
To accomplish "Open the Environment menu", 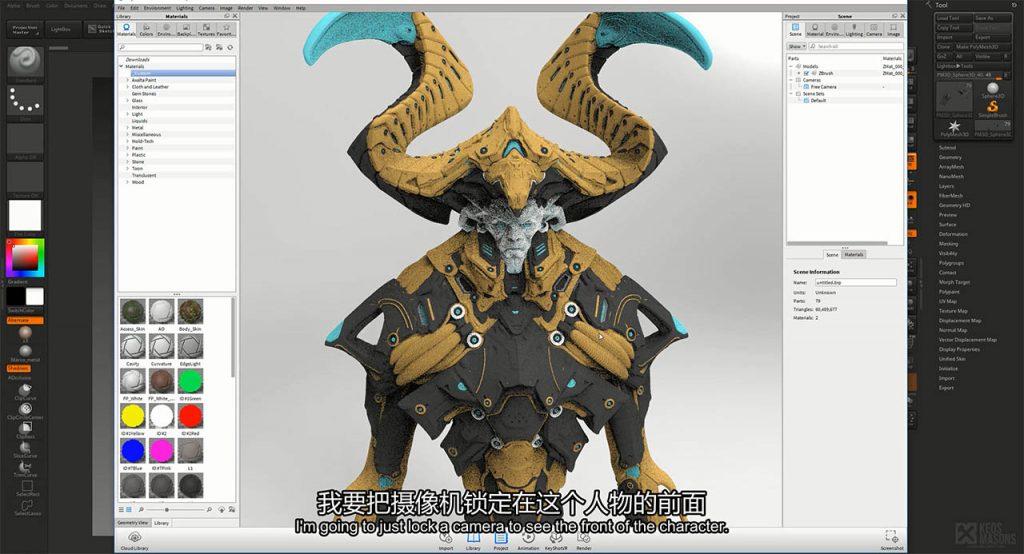I will 157,8.
